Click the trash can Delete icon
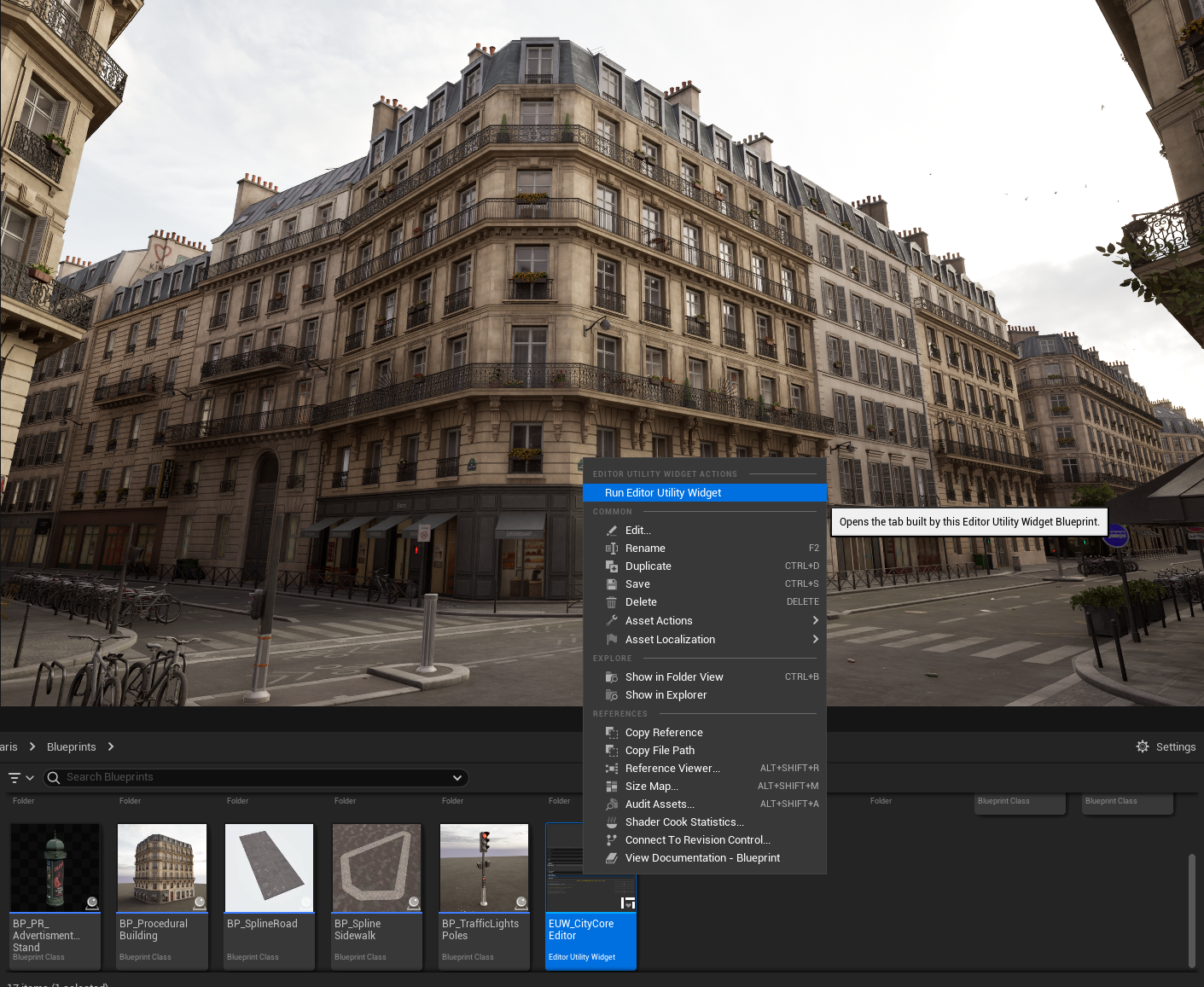 point(611,602)
